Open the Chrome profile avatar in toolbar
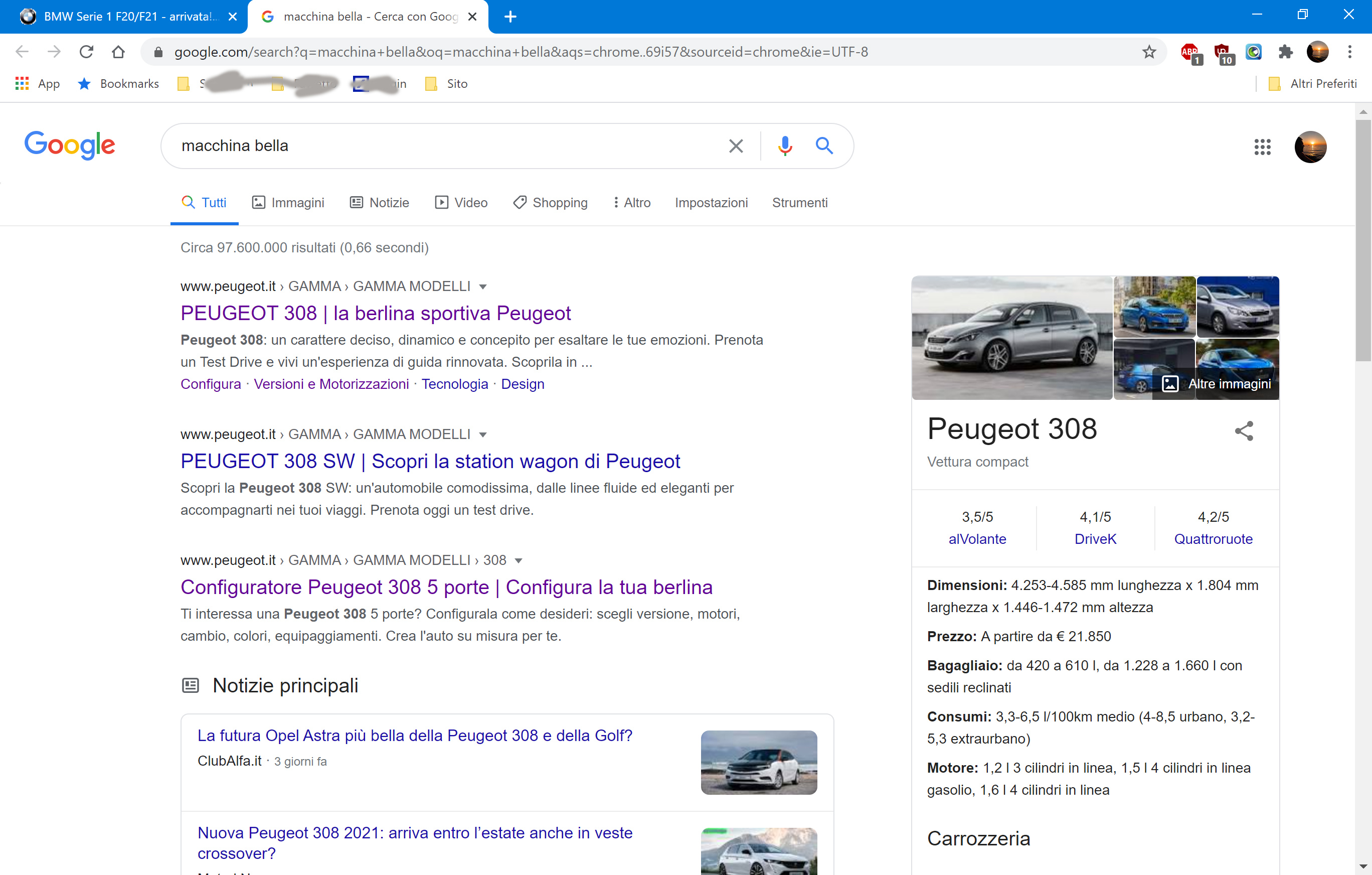The width and height of the screenshot is (1372, 875). pos(1317,52)
